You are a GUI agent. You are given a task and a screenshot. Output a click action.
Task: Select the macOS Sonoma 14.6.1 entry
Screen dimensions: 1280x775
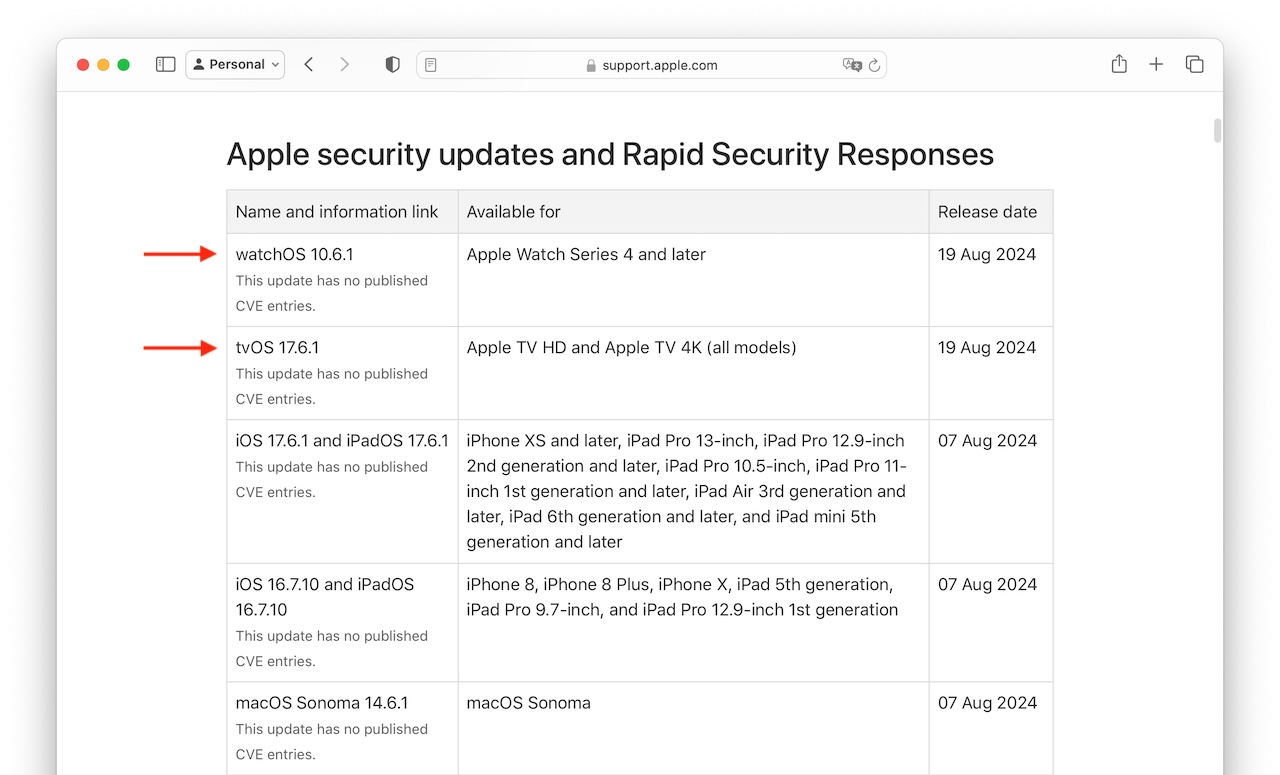[322, 703]
